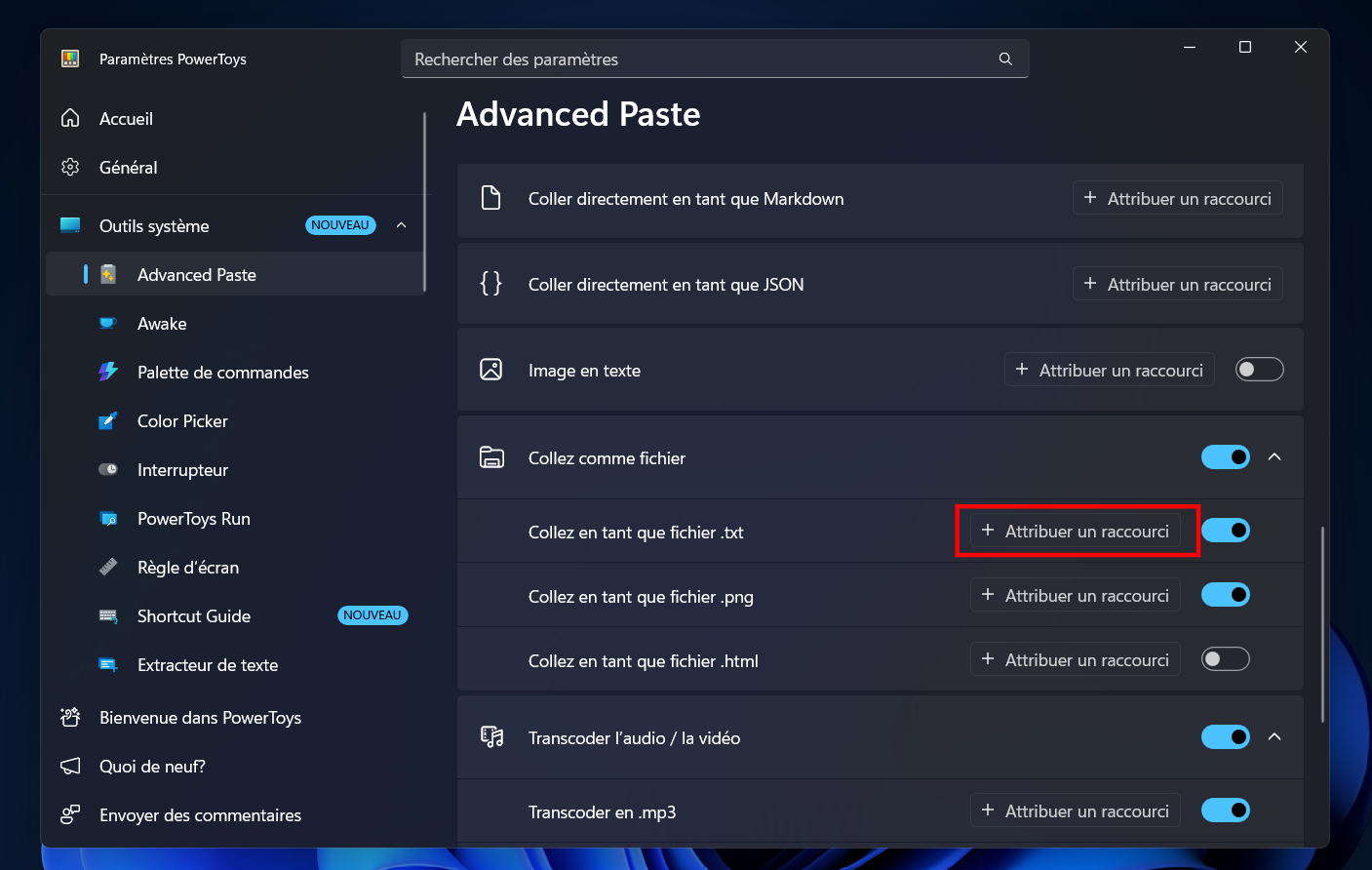Disable the .txt file paste toggle
Screen dimensions: 1372x870
[1226, 531]
